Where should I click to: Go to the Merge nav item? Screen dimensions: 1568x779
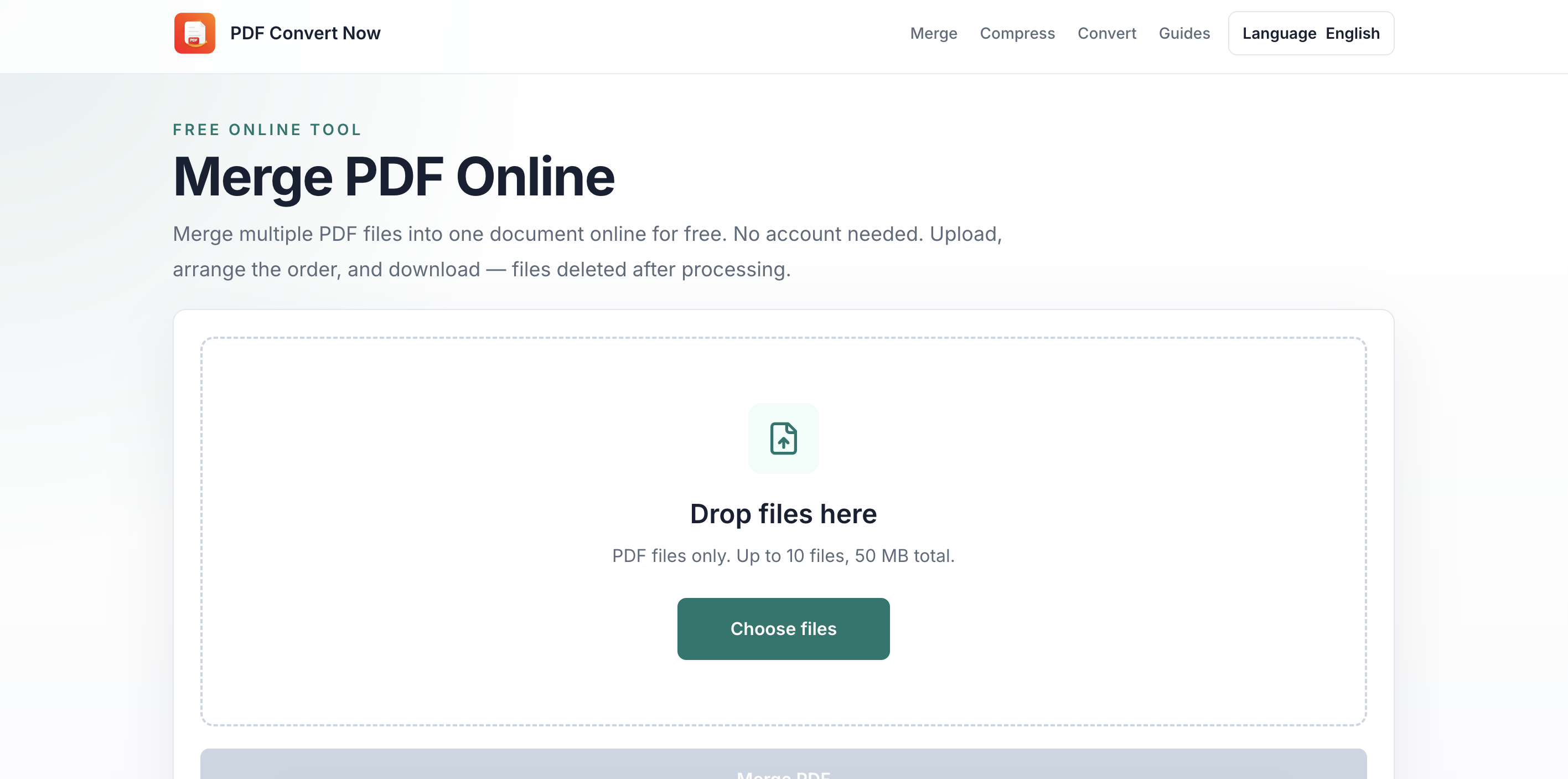pyautogui.click(x=933, y=33)
